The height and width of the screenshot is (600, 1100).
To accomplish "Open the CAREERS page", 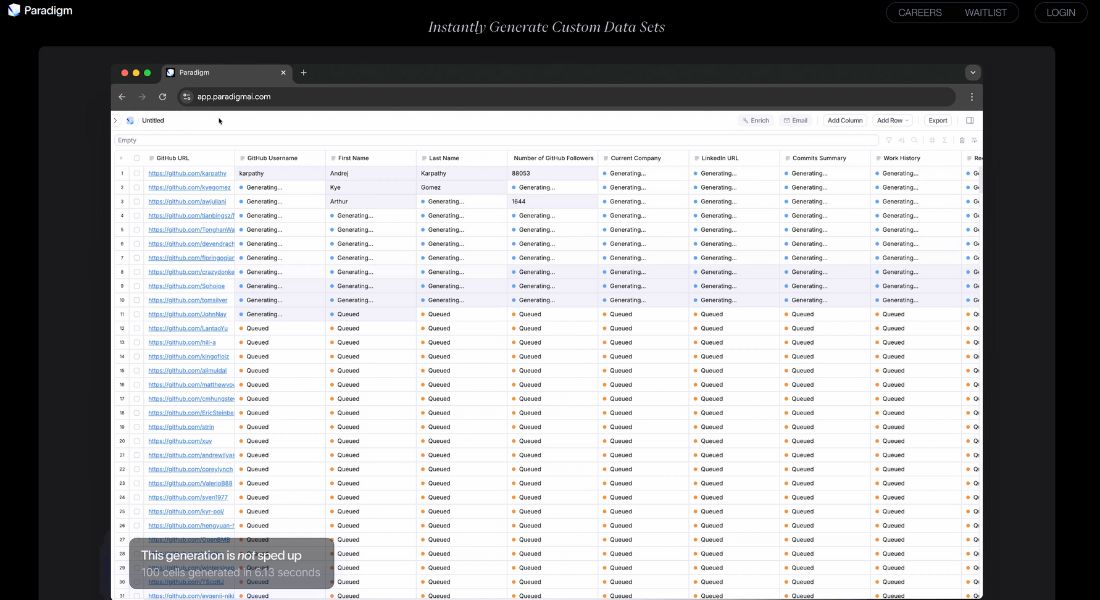I will [x=920, y=13].
